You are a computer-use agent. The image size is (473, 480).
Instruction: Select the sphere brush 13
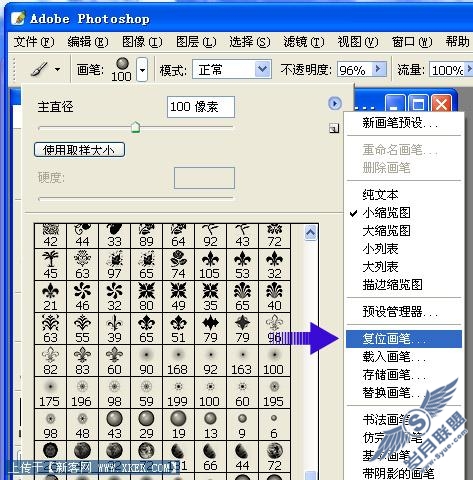click(210, 425)
